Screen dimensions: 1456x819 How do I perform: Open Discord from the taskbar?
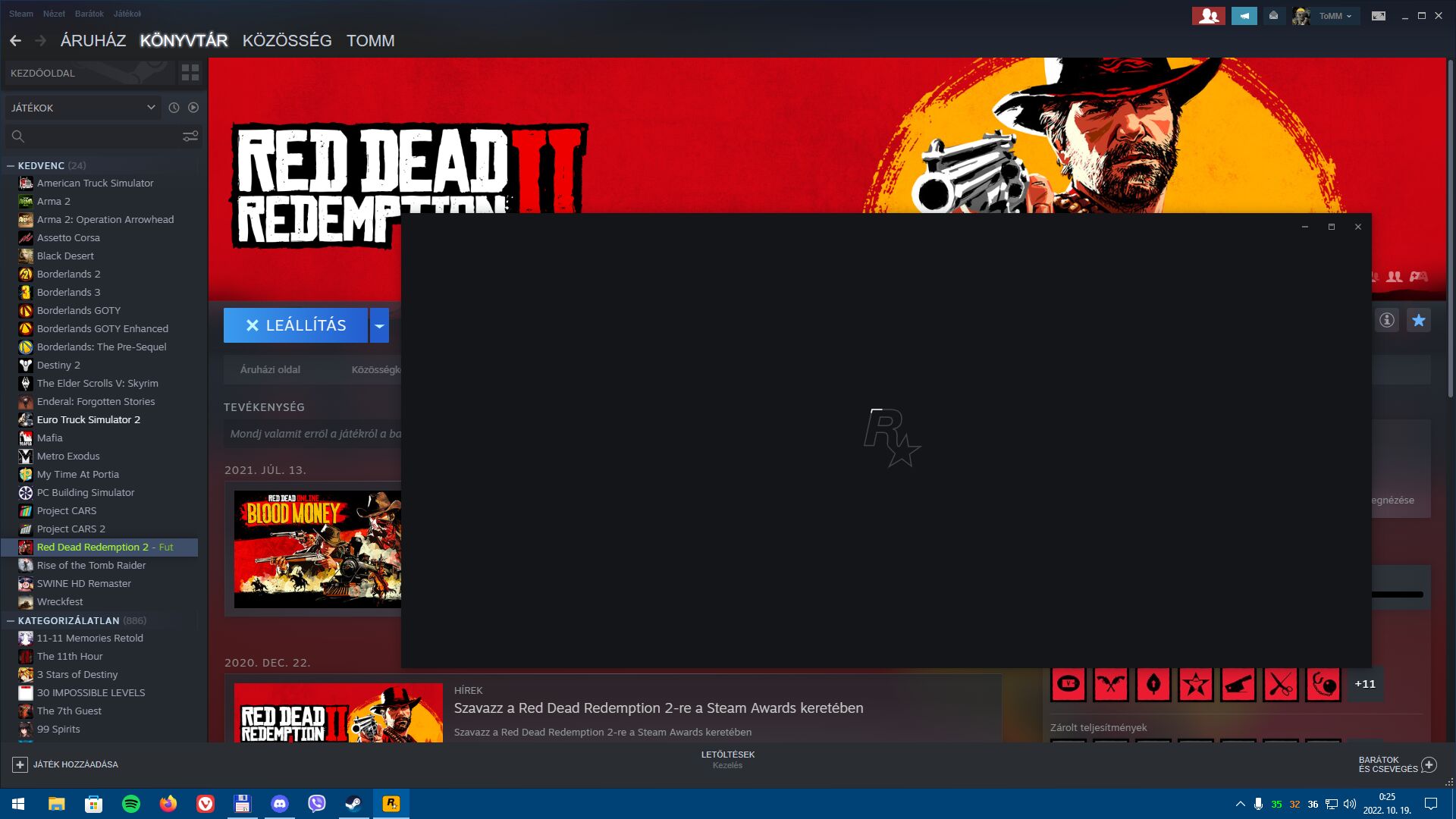point(280,804)
